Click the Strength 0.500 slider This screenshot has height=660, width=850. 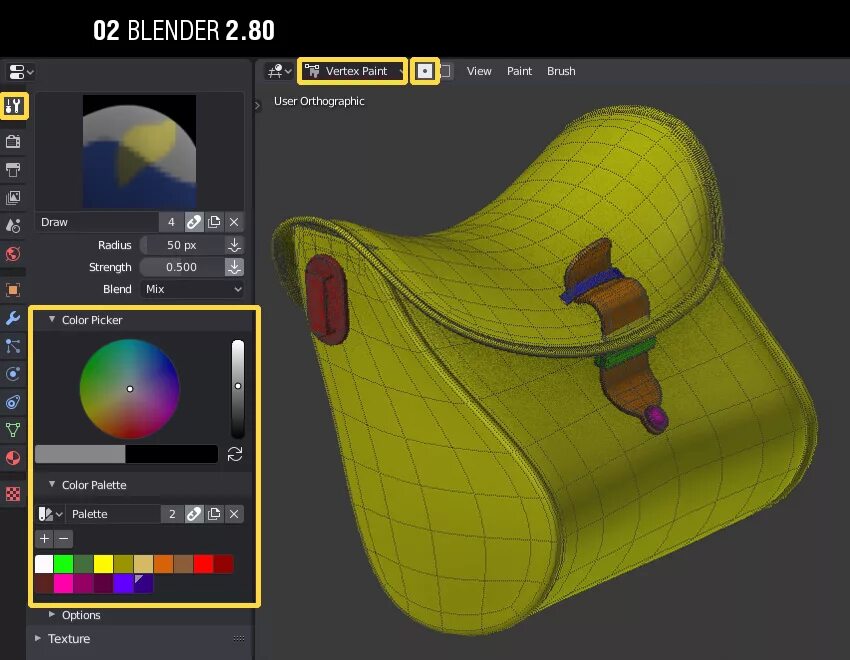coord(182,267)
